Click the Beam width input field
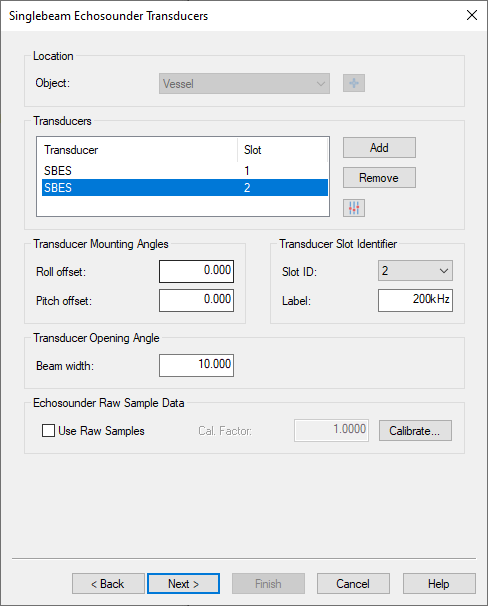Viewport: 488px width, 606px height. point(196,365)
